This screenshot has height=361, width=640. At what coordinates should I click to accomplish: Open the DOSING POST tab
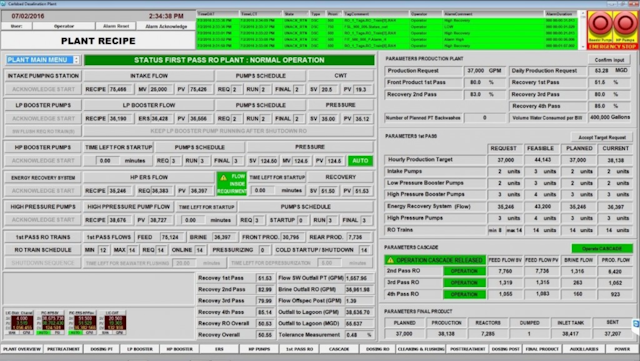tap(506, 349)
